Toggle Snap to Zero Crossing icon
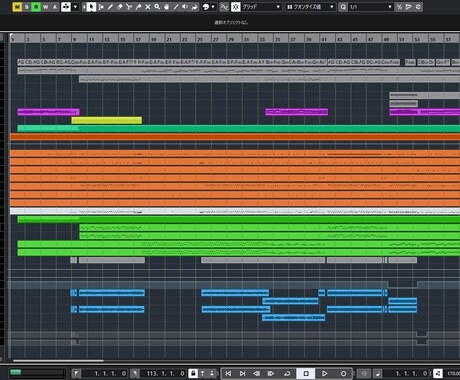 coord(224,7)
